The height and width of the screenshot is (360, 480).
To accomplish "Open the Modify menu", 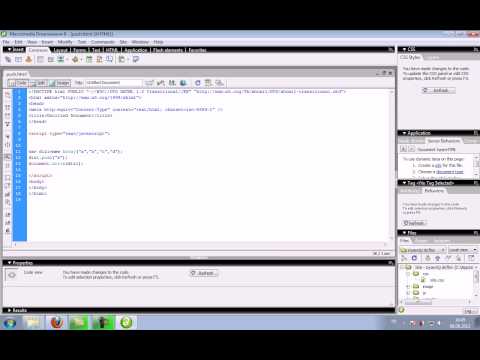I will coord(65,42).
